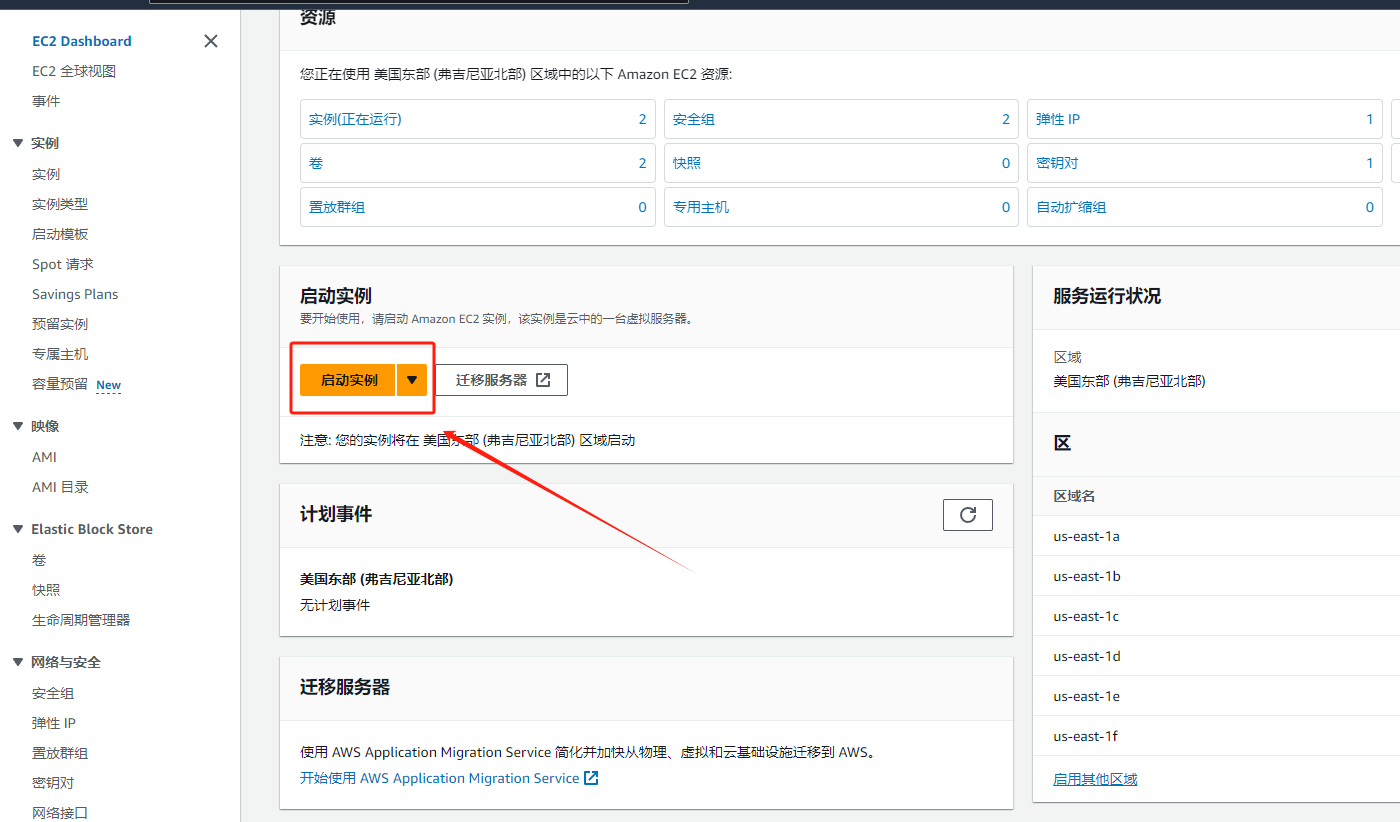Open 容量预留 in sidebar
This screenshot has width=1400, height=822.
(x=60, y=384)
